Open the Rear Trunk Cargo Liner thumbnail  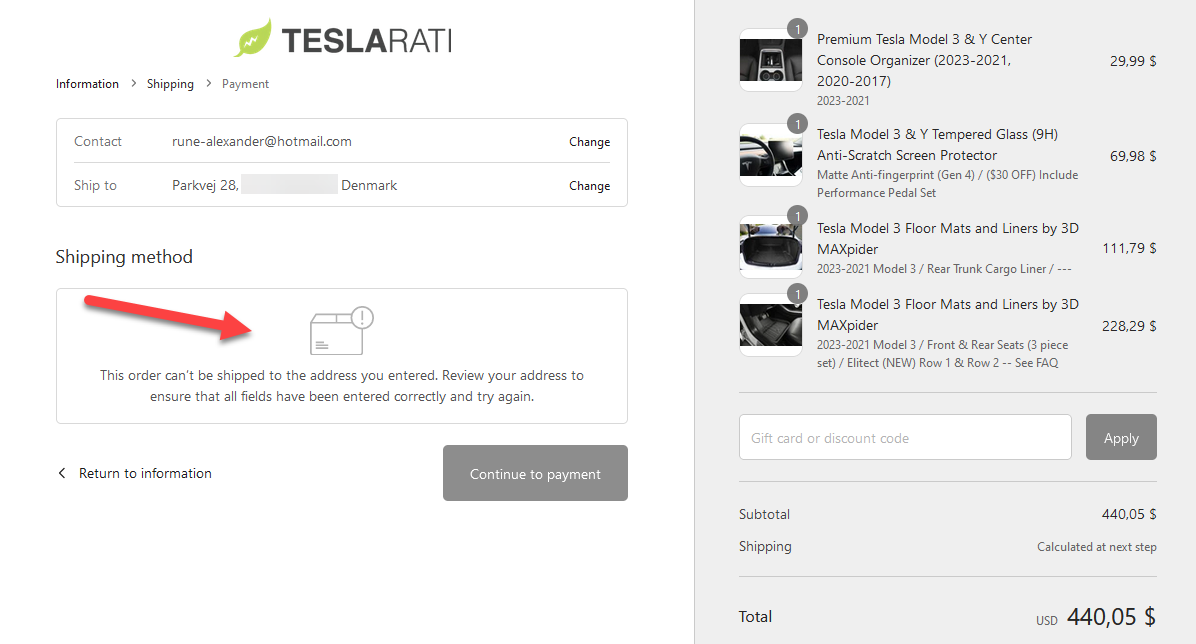770,247
